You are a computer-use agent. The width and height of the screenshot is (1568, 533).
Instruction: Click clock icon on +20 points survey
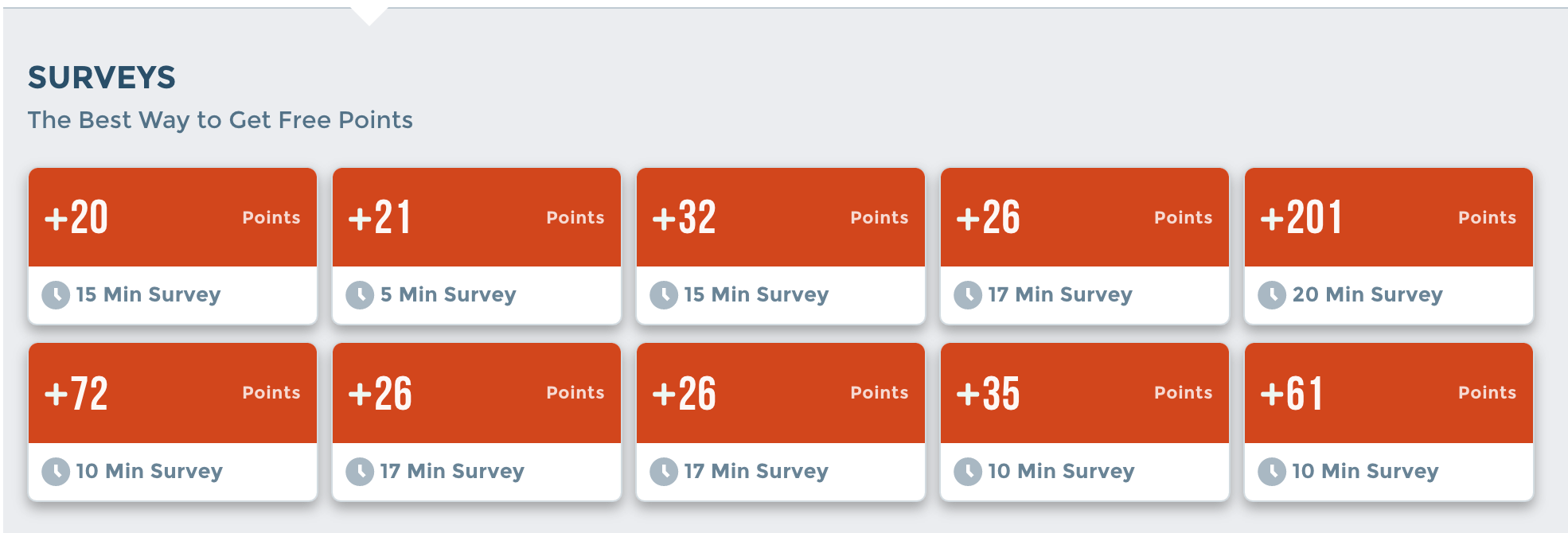[x=56, y=295]
